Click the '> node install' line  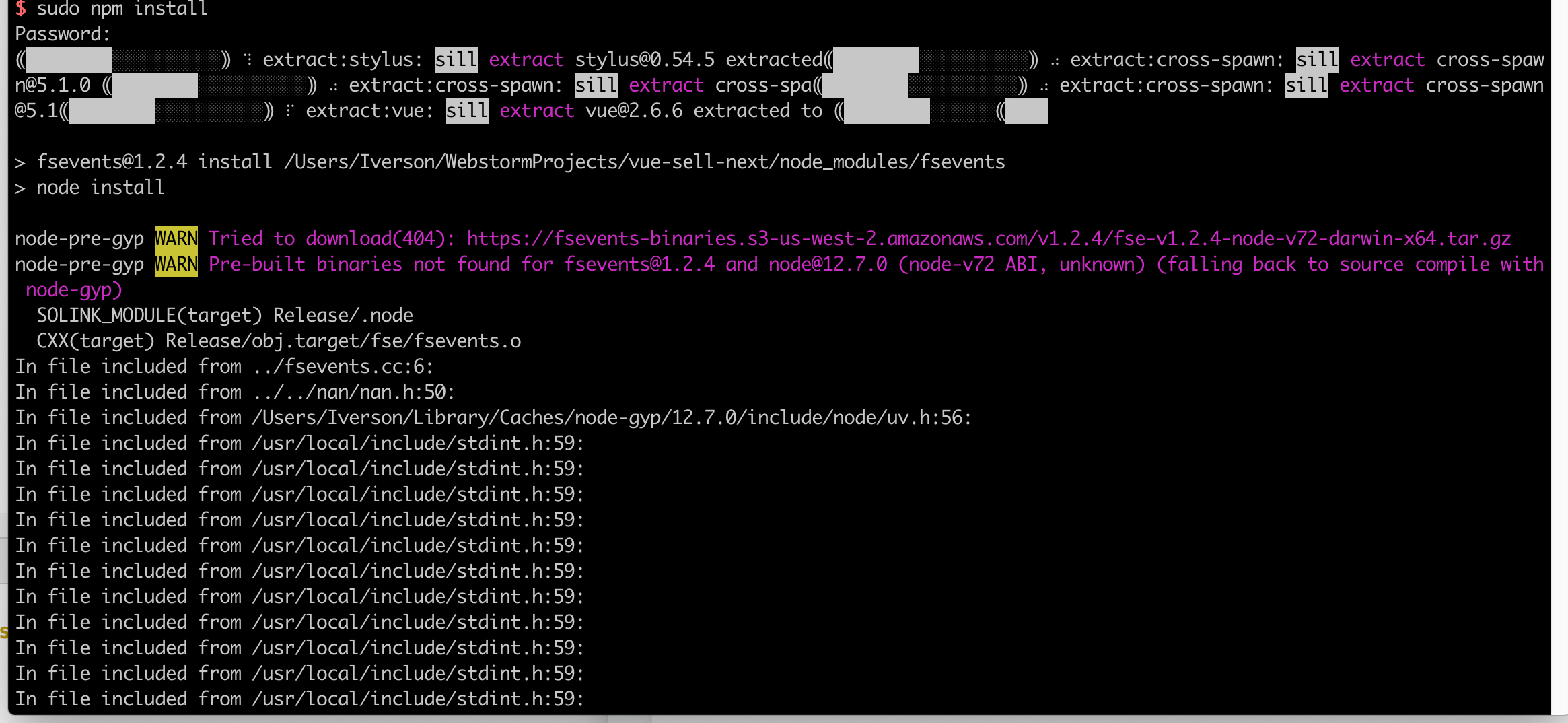tap(90, 188)
